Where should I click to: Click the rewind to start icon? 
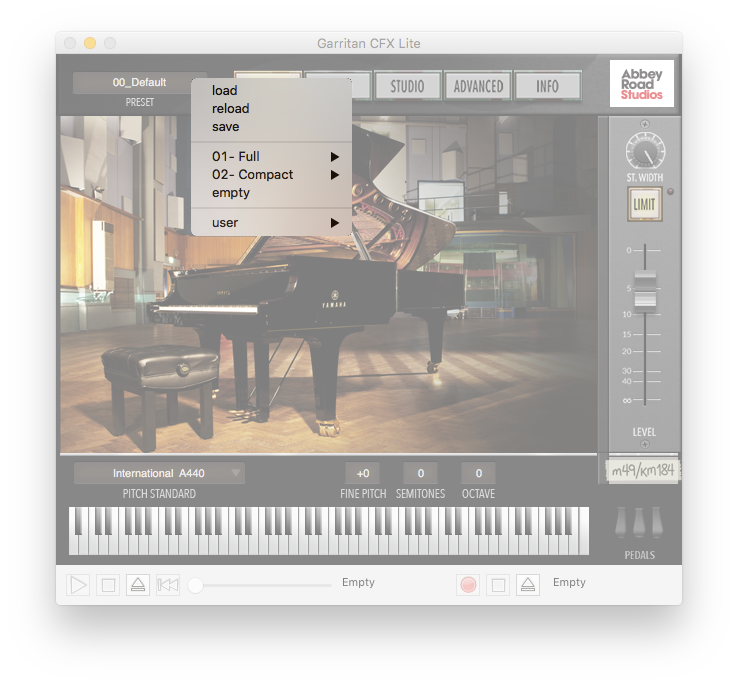point(168,585)
